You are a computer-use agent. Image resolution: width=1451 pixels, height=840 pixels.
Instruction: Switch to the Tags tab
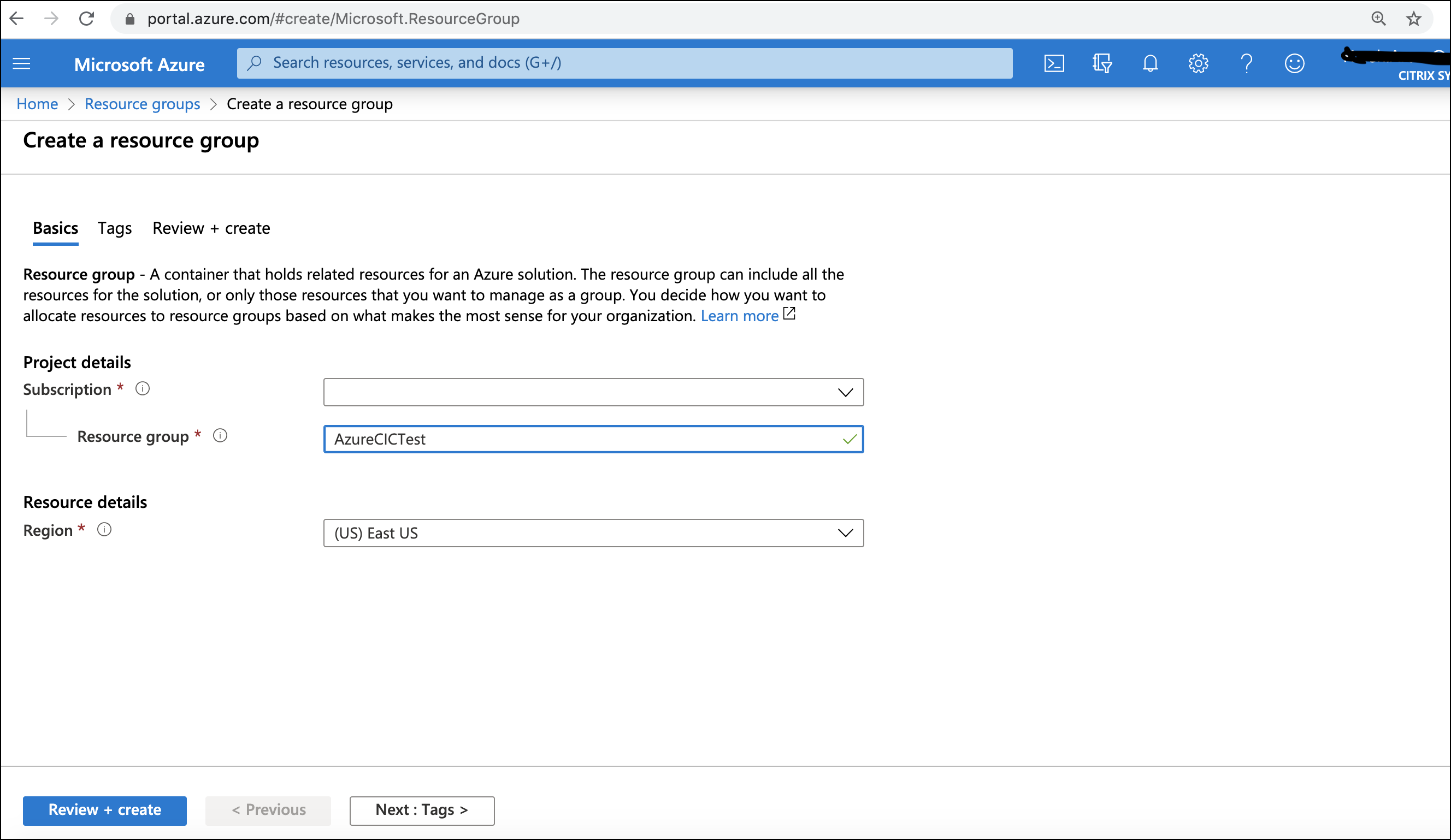[115, 228]
